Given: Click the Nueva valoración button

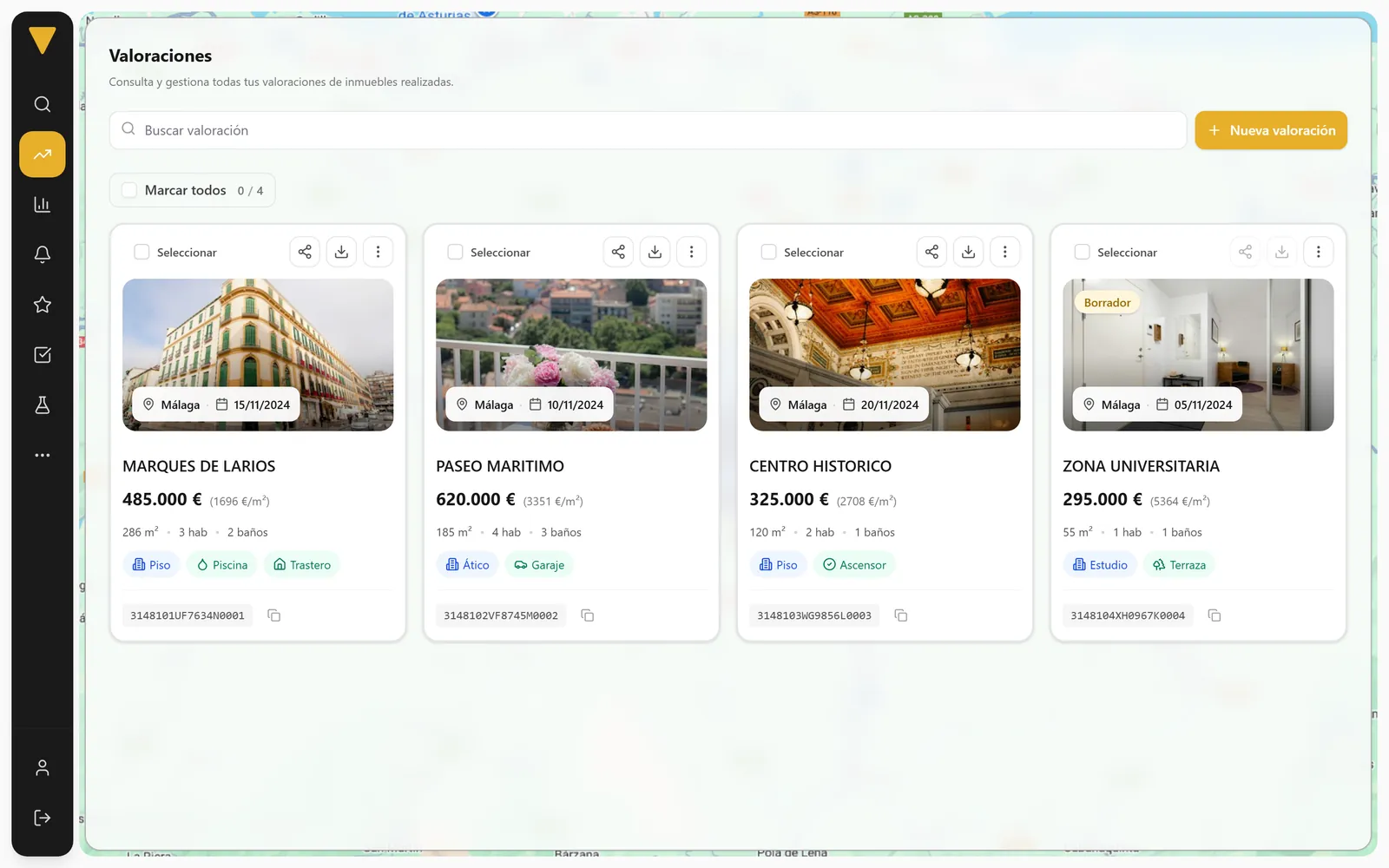Looking at the screenshot, I should pos(1271,130).
